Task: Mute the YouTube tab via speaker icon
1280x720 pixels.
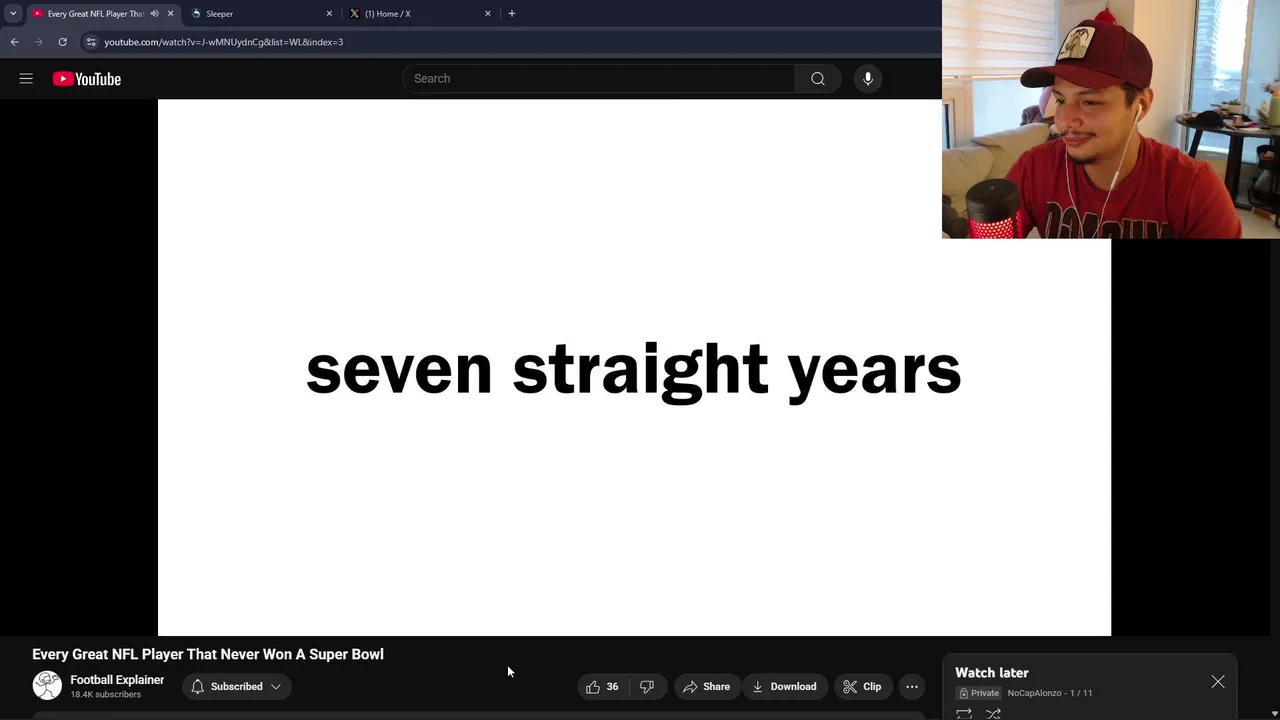Action: point(154,14)
